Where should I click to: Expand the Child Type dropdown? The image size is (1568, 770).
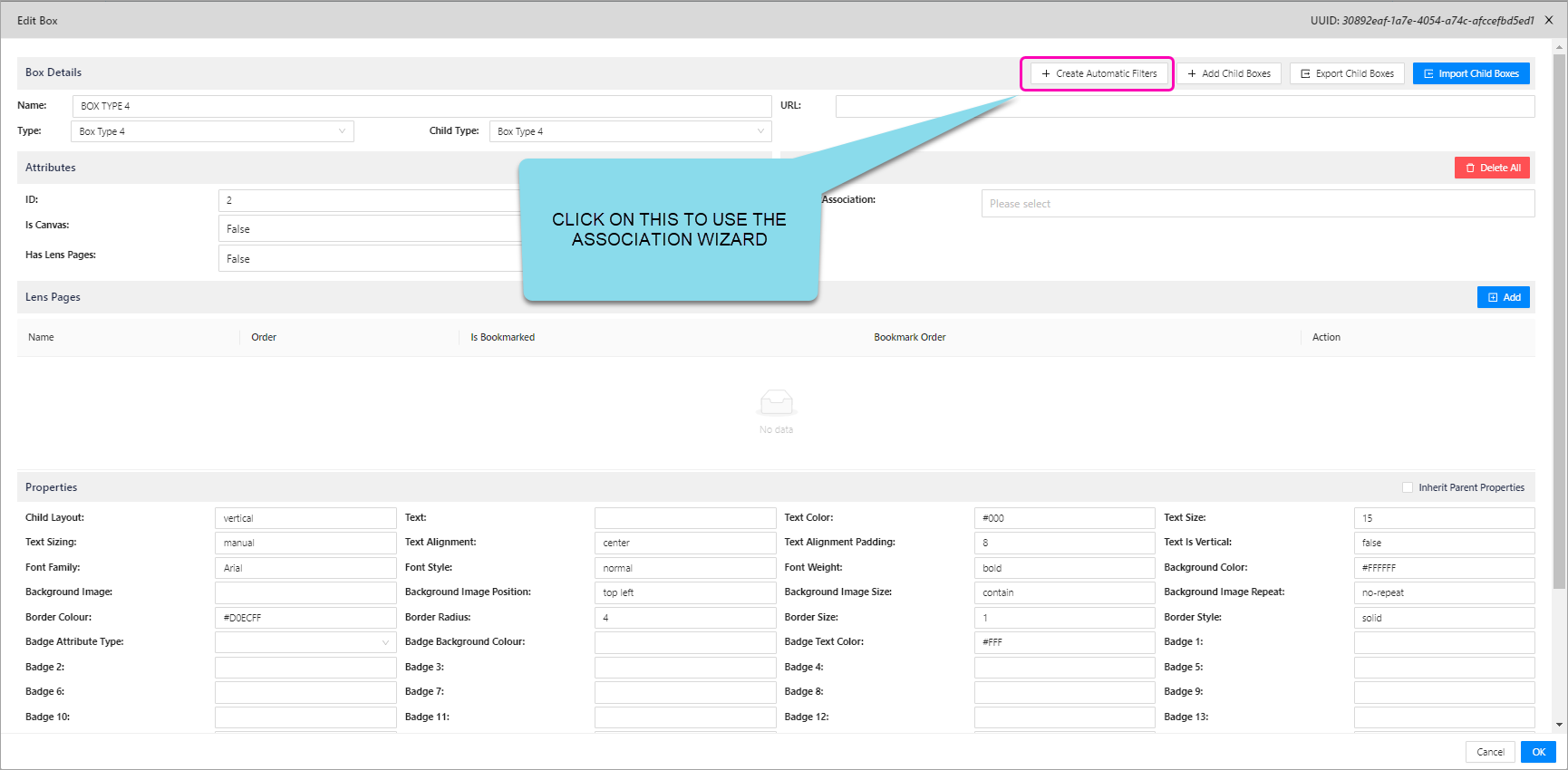point(630,131)
